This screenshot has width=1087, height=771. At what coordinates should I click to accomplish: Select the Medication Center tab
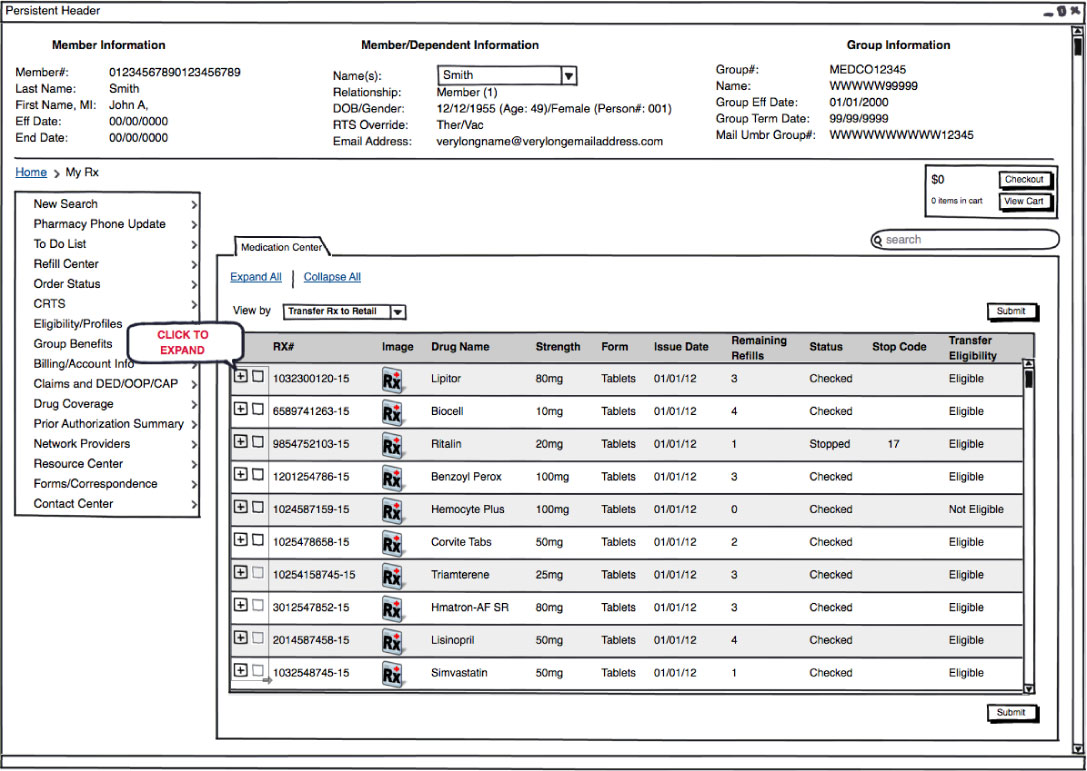coord(281,247)
